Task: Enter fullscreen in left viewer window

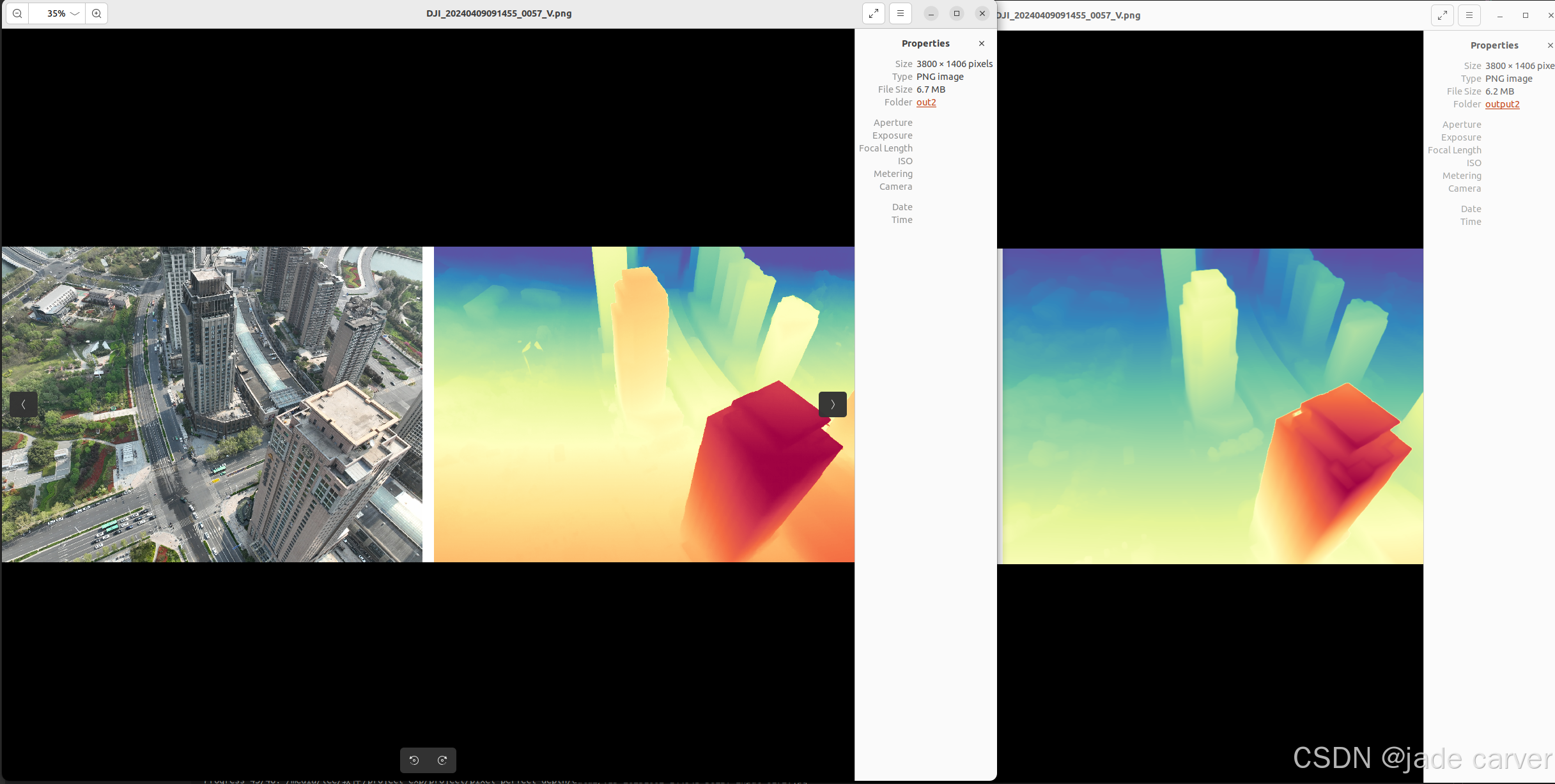Action: (x=874, y=13)
